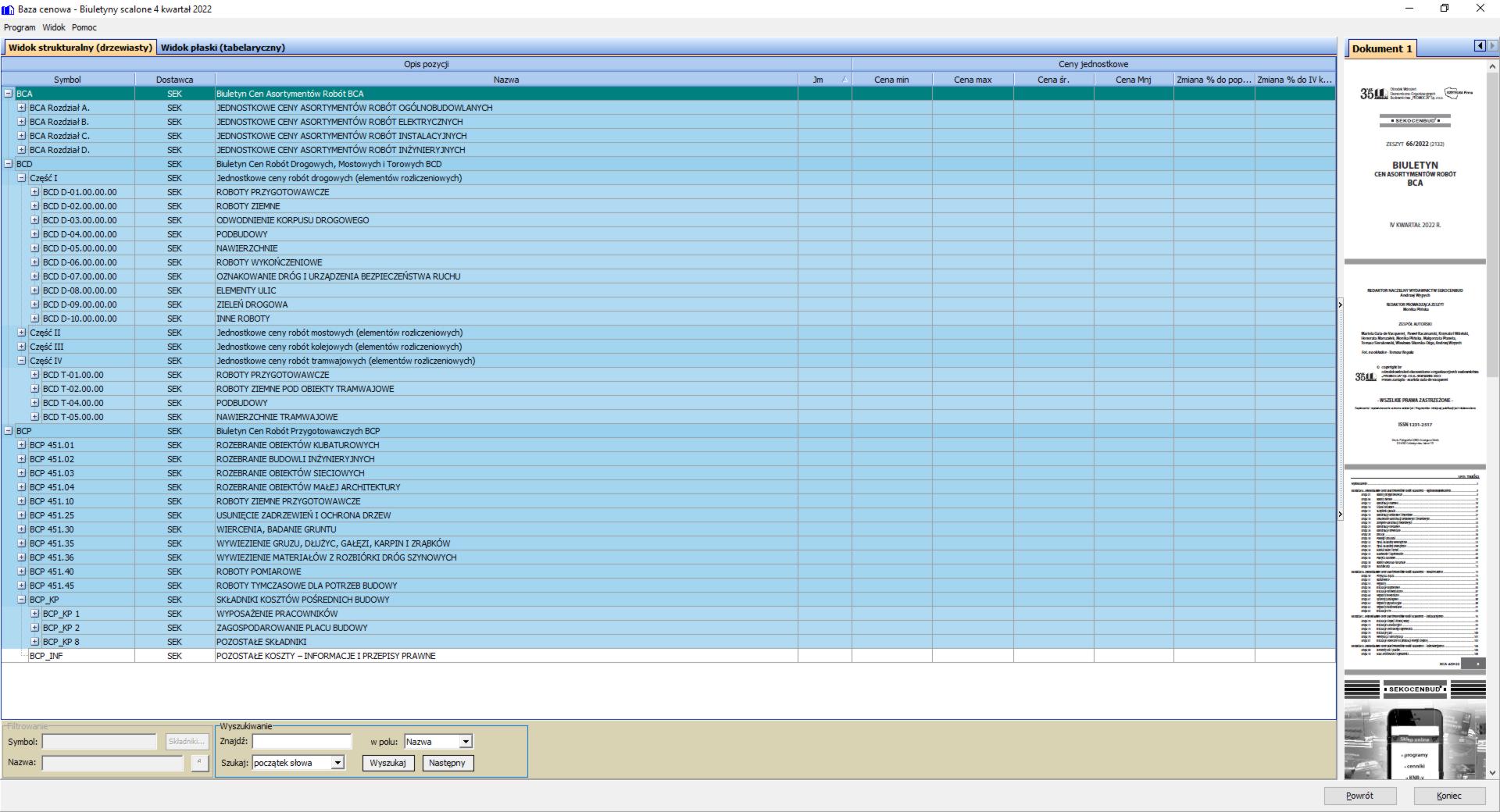
Task: Click the Symbol filter field
Action: [99, 742]
